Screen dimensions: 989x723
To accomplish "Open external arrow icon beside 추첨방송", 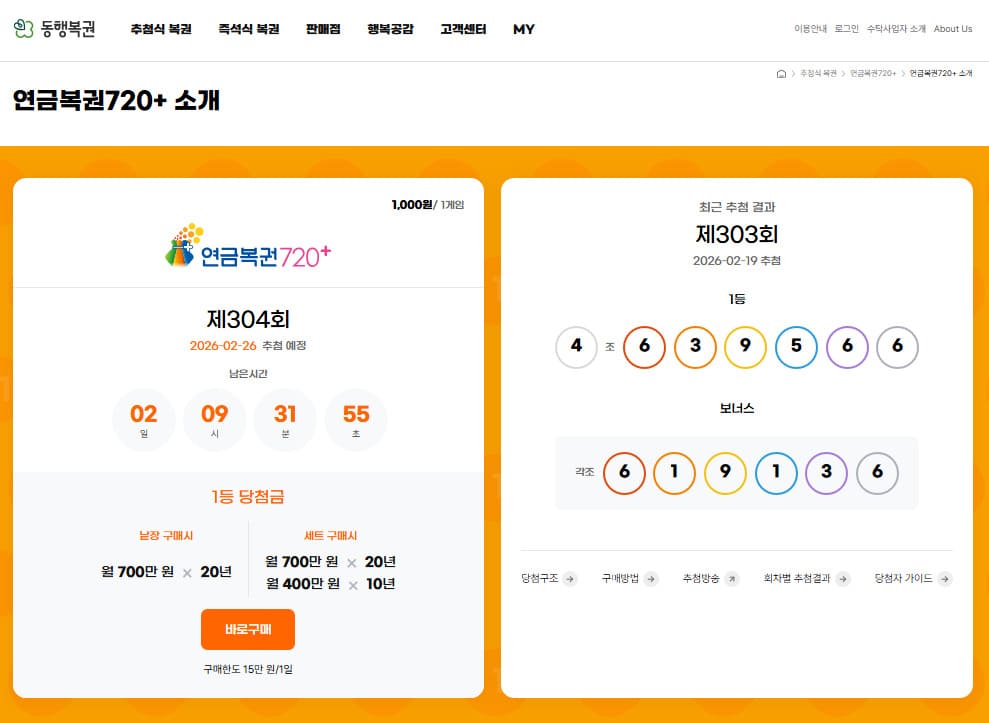I will 731,578.
